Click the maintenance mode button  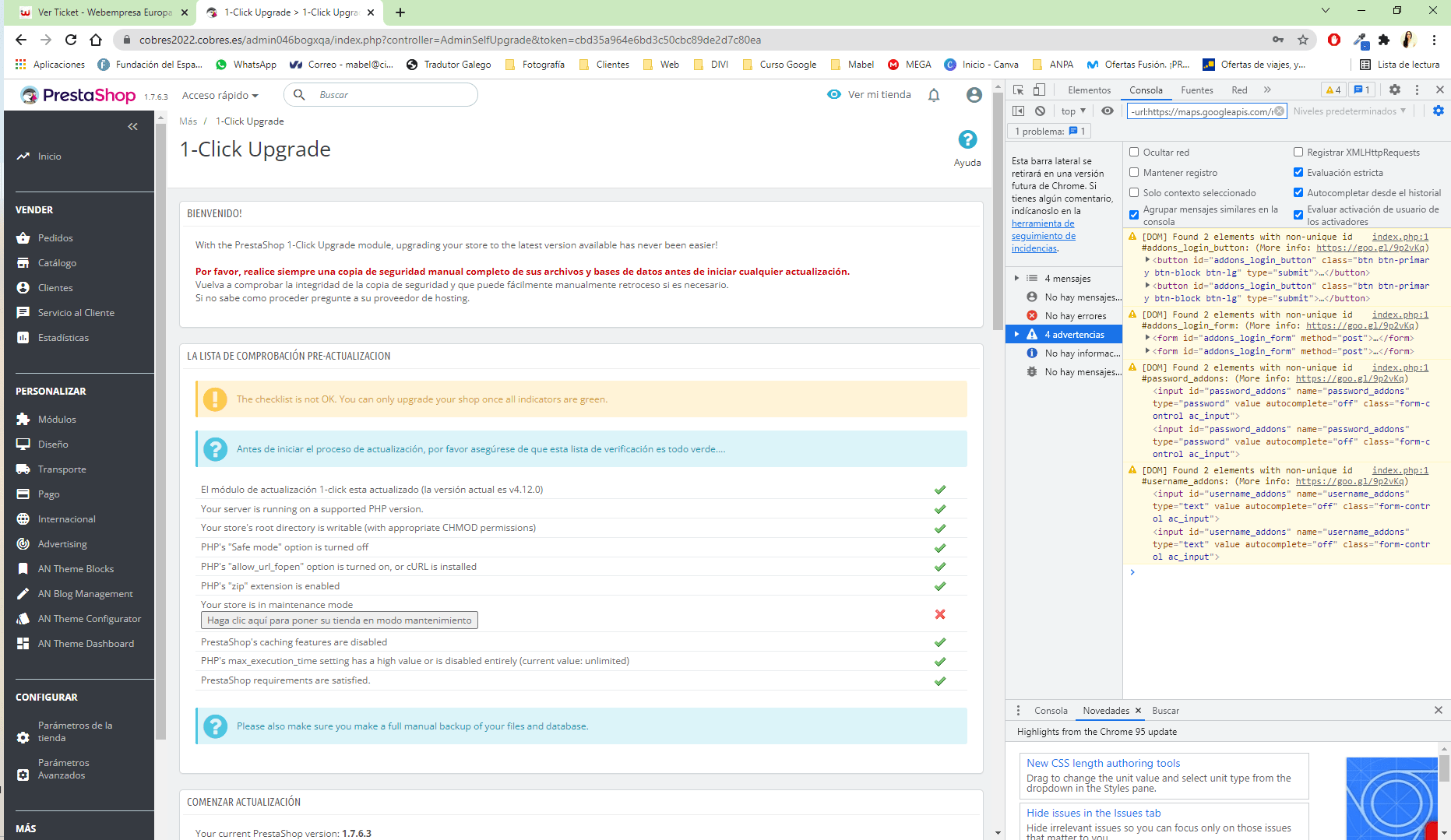(340, 620)
